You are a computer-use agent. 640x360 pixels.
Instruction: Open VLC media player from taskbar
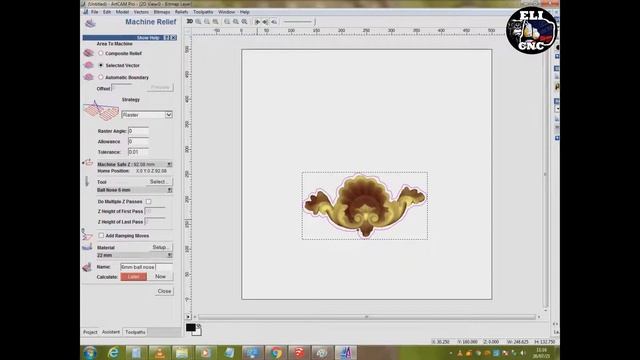tap(160, 353)
